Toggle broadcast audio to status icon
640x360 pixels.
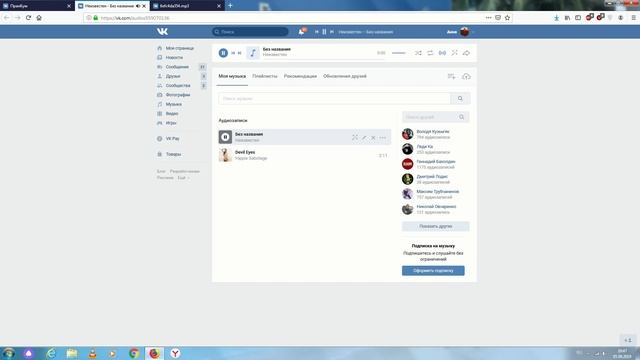click(442, 53)
